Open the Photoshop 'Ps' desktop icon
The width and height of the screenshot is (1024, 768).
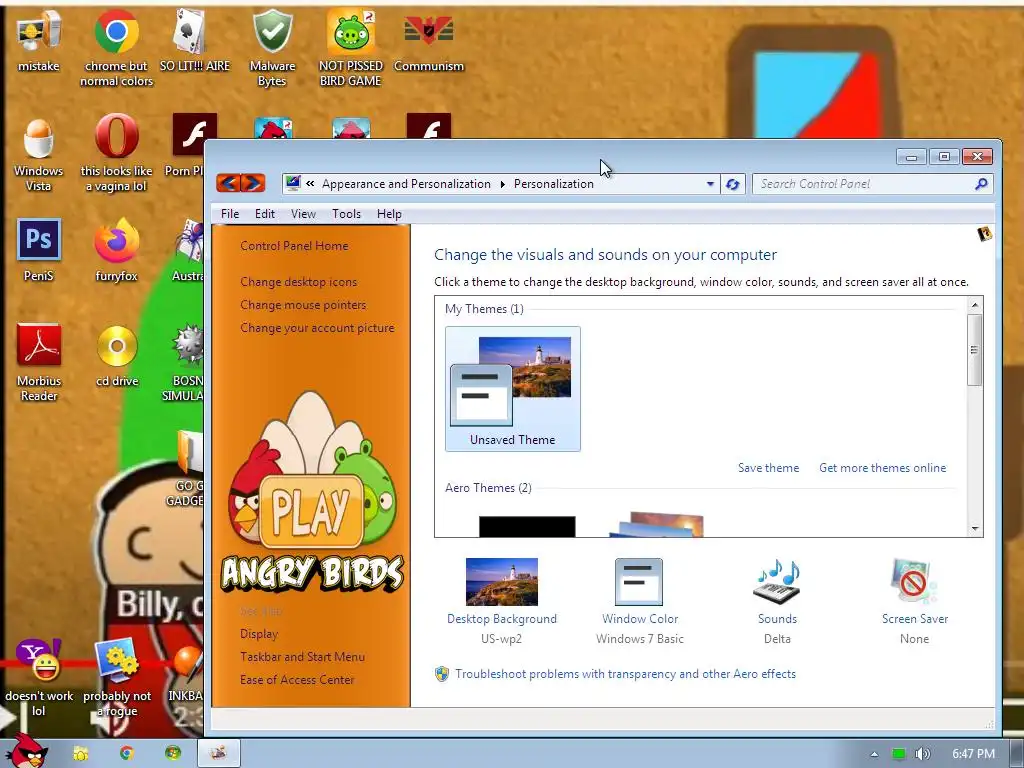[x=39, y=250]
